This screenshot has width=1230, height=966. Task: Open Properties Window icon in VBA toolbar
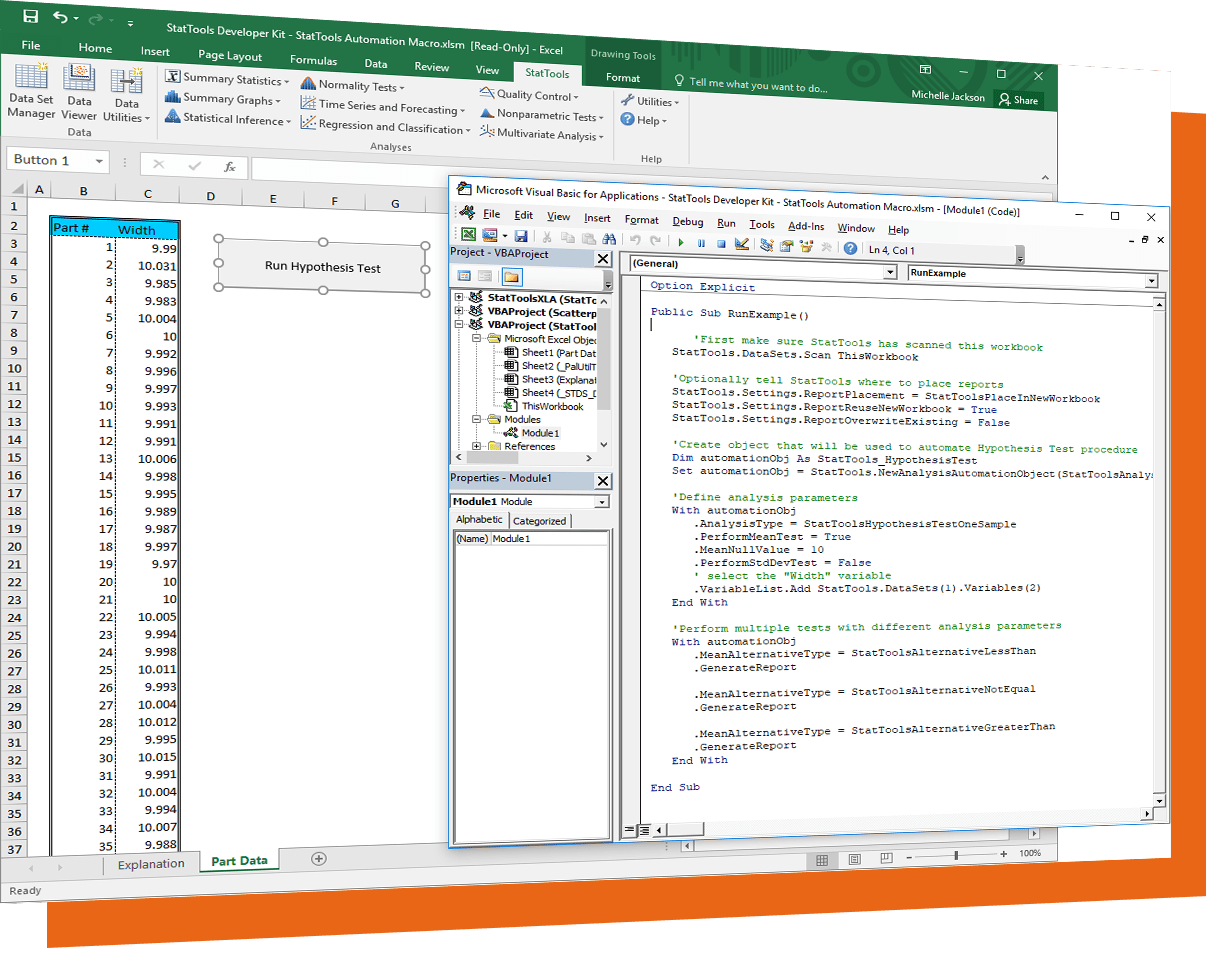[787, 246]
